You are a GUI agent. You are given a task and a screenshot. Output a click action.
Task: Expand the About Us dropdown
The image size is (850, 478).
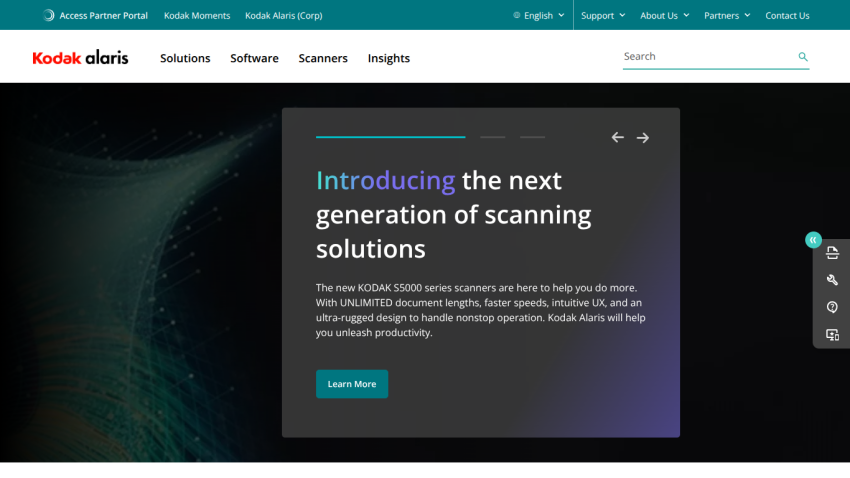665,15
